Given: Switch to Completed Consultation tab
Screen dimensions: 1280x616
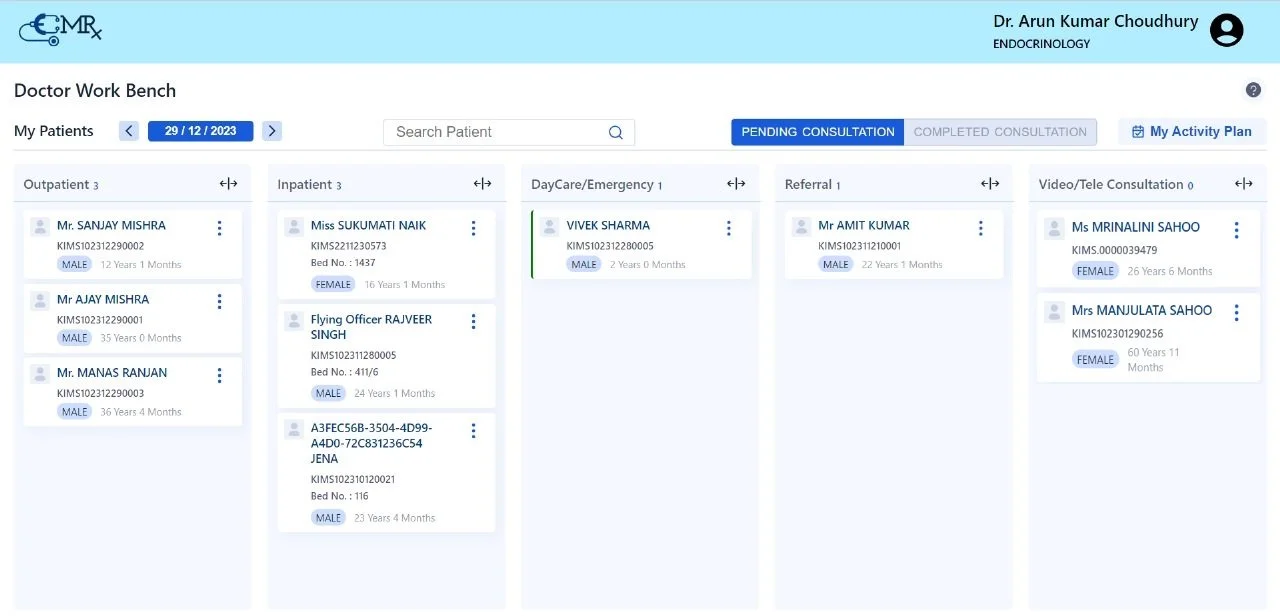Looking at the screenshot, I should (x=1000, y=132).
